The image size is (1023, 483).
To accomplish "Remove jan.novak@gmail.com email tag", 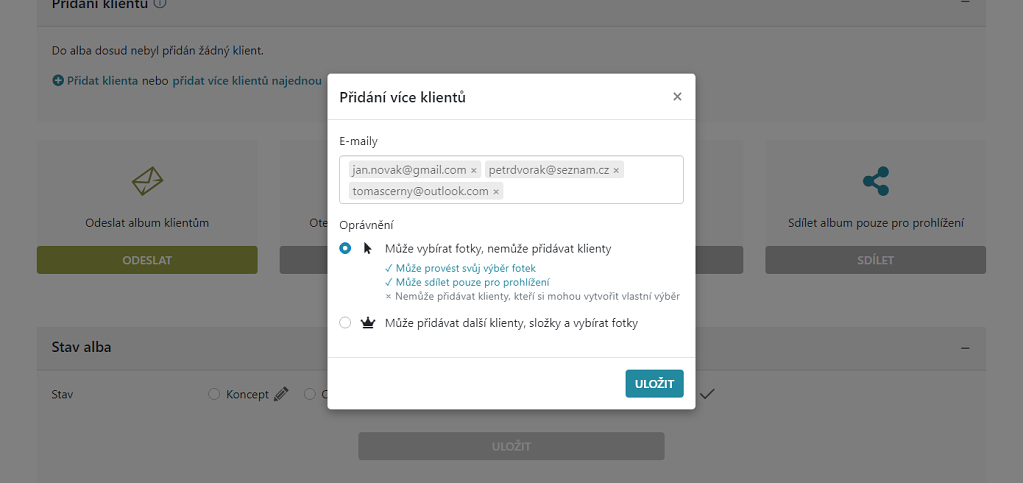I will click(x=474, y=170).
